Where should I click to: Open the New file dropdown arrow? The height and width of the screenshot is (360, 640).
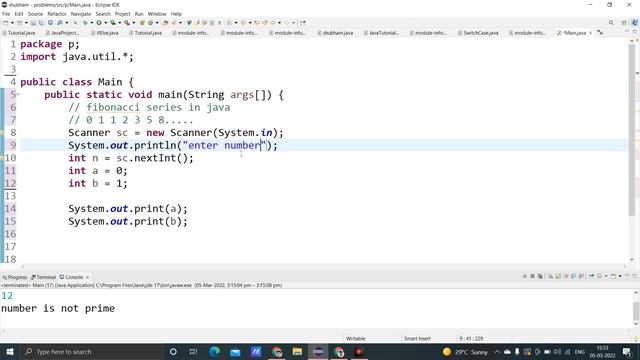click(12, 23)
